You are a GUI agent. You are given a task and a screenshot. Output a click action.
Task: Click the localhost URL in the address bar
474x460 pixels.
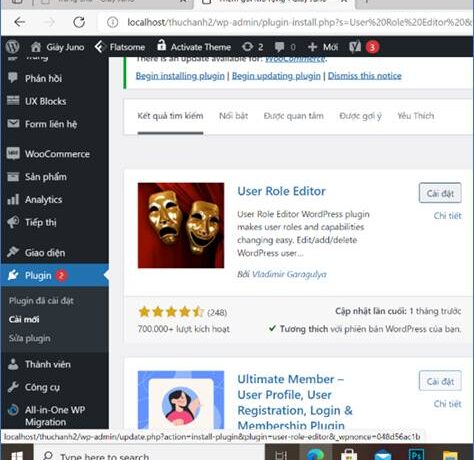[x=299, y=22]
